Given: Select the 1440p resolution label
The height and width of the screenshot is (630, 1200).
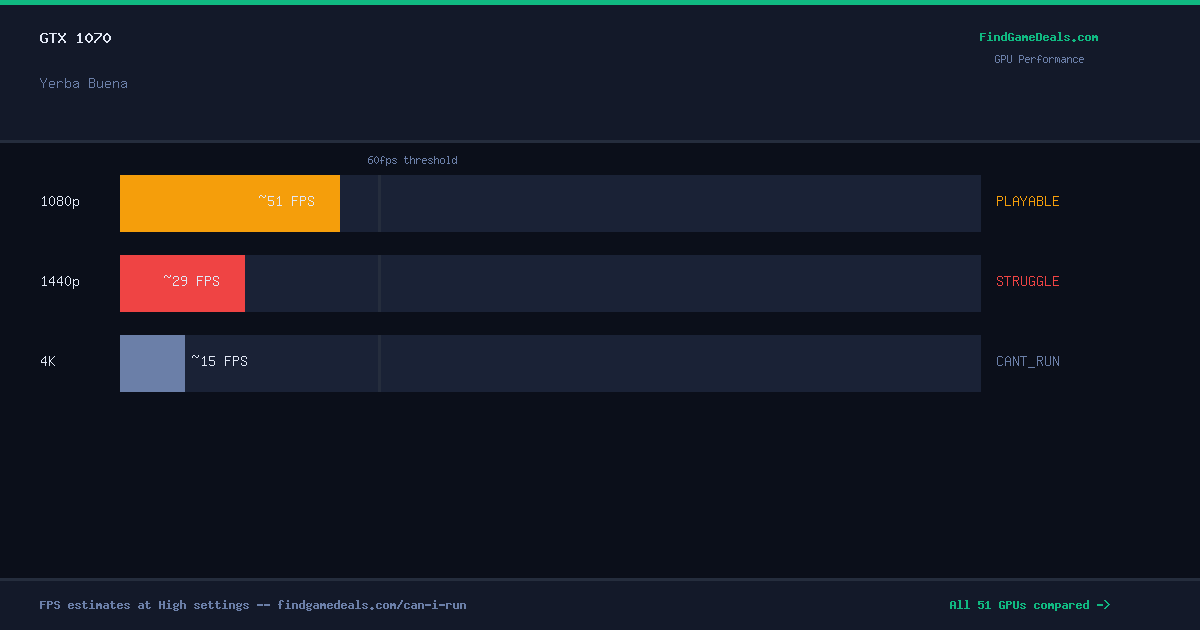Looking at the screenshot, I should pos(60,281).
